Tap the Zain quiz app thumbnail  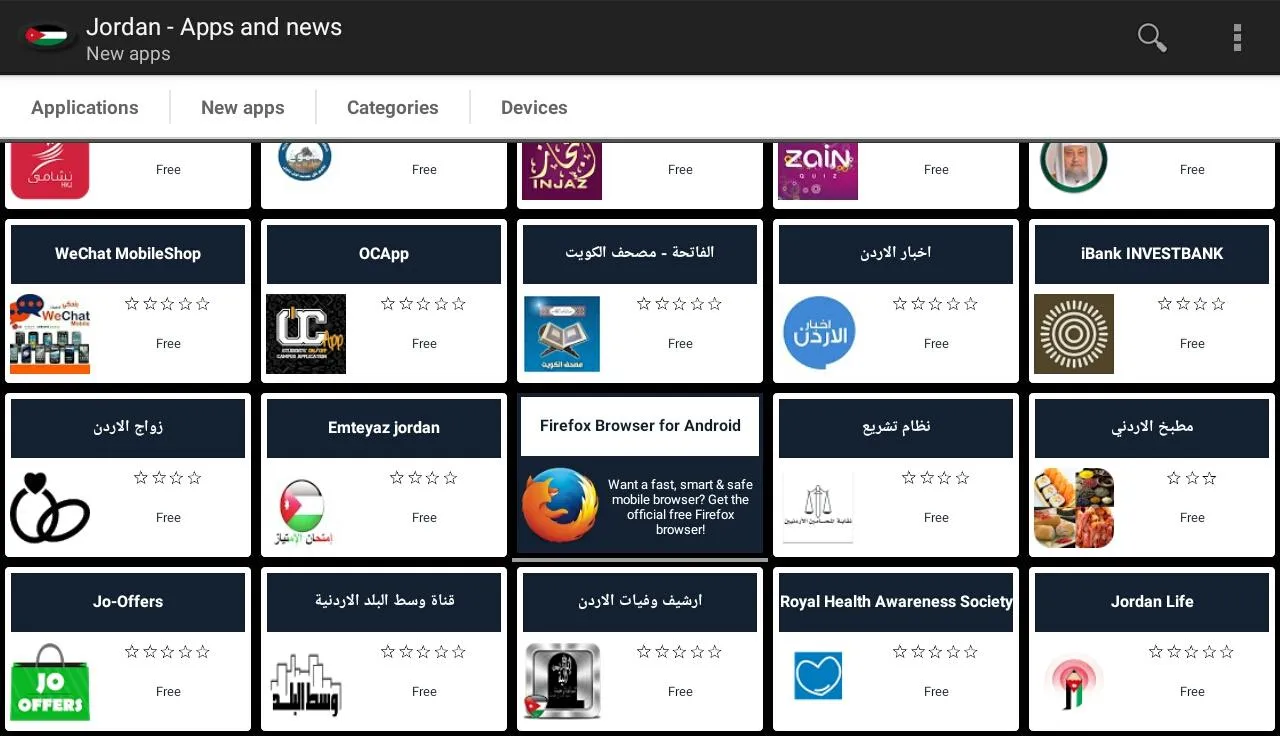(818, 171)
